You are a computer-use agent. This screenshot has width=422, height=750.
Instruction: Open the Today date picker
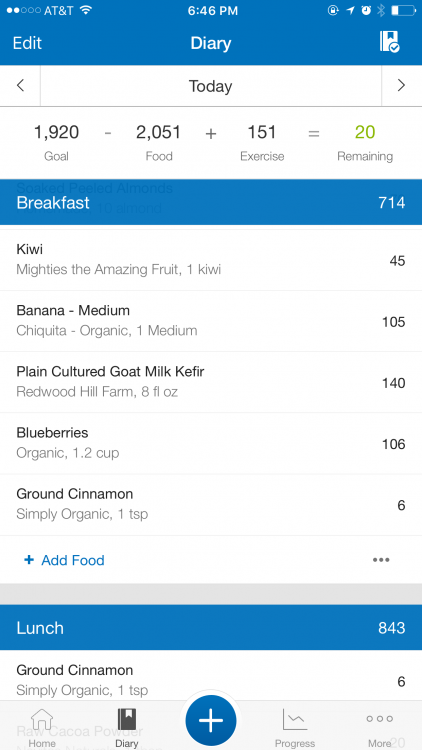tap(211, 86)
